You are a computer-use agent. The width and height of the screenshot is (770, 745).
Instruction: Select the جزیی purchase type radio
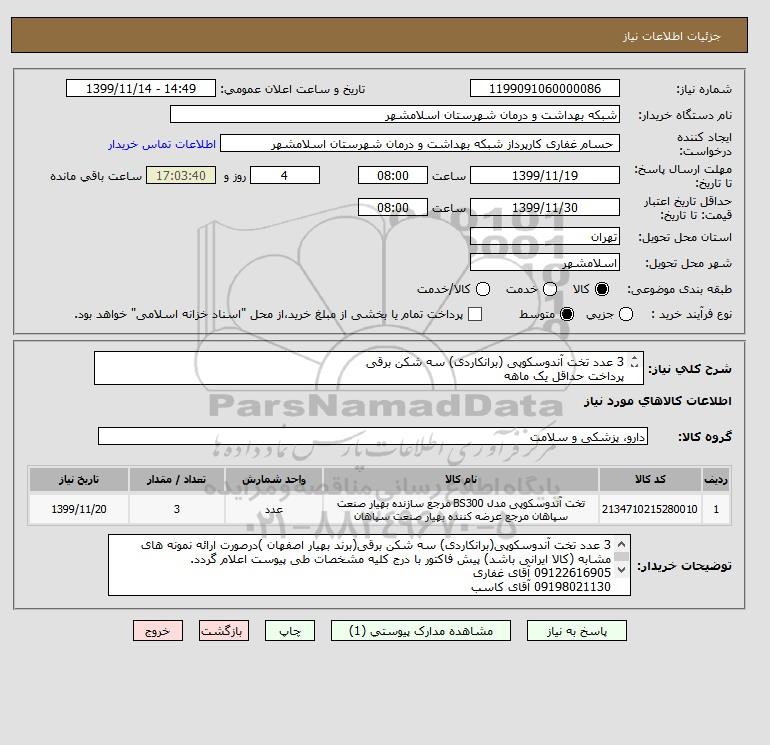[x=626, y=314]
